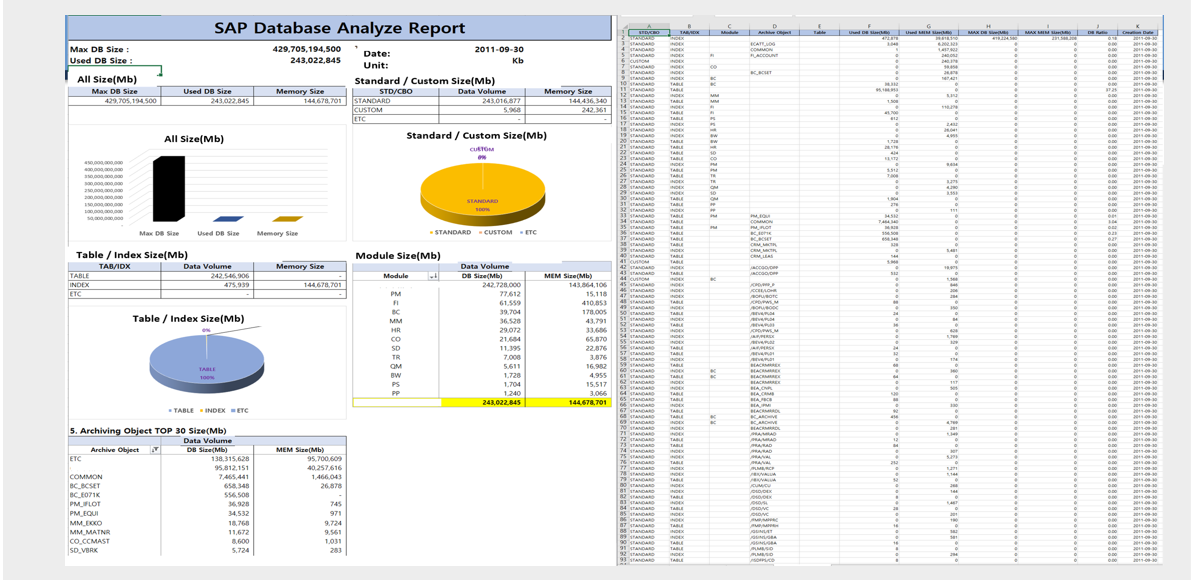The height and width of the screenshot is (580, 1191).
Task: Select the All Size(Mb) chart title
Action: [194, 140]
